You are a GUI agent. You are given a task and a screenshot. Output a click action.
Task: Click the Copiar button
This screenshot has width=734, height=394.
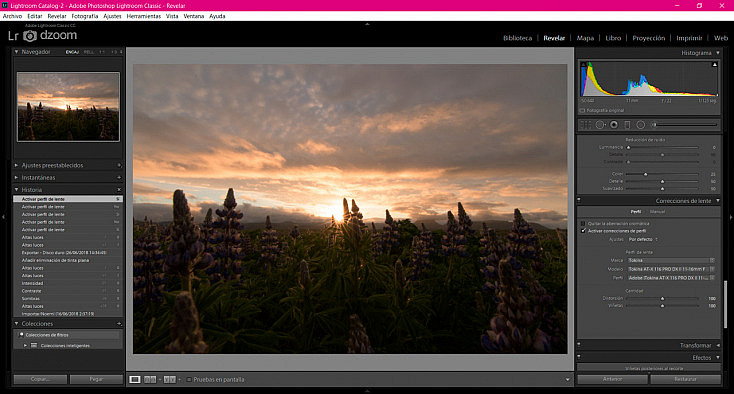40,379
